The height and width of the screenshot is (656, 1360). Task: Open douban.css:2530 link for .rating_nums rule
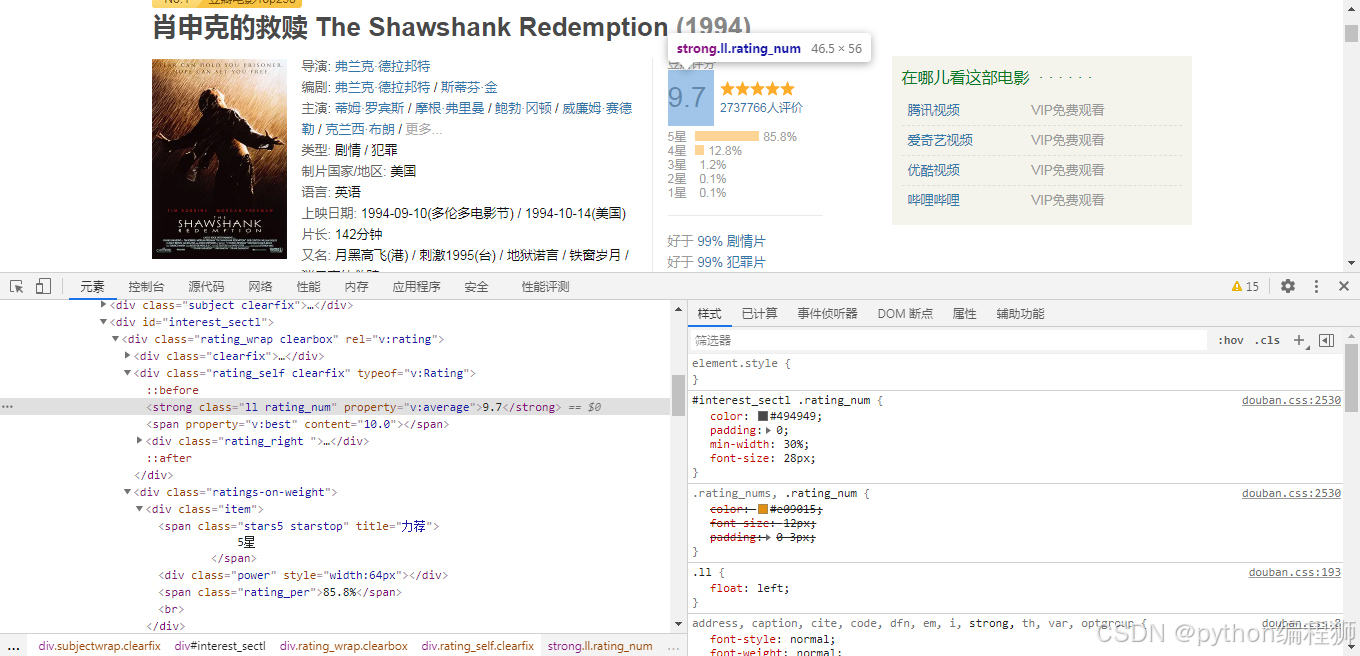point(1291,493)
